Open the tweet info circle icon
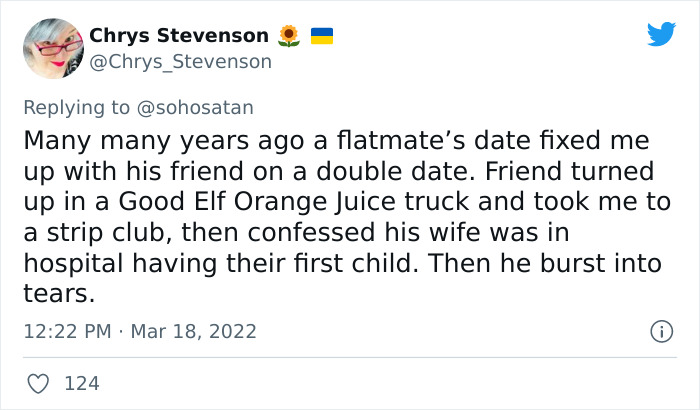Screen dimensions: 700x410 click(660, 330)
